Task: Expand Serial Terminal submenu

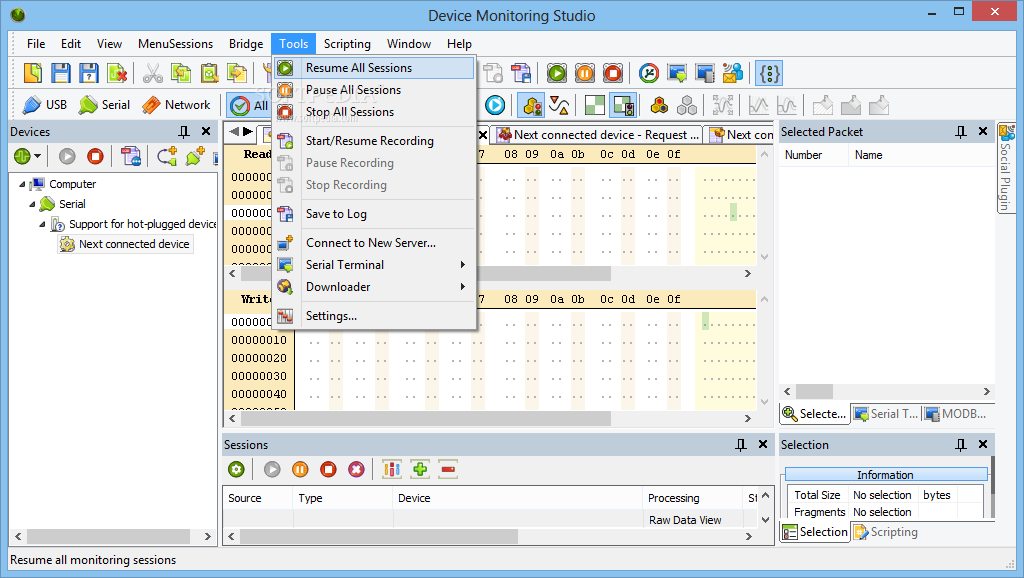Action: [374, 265]
